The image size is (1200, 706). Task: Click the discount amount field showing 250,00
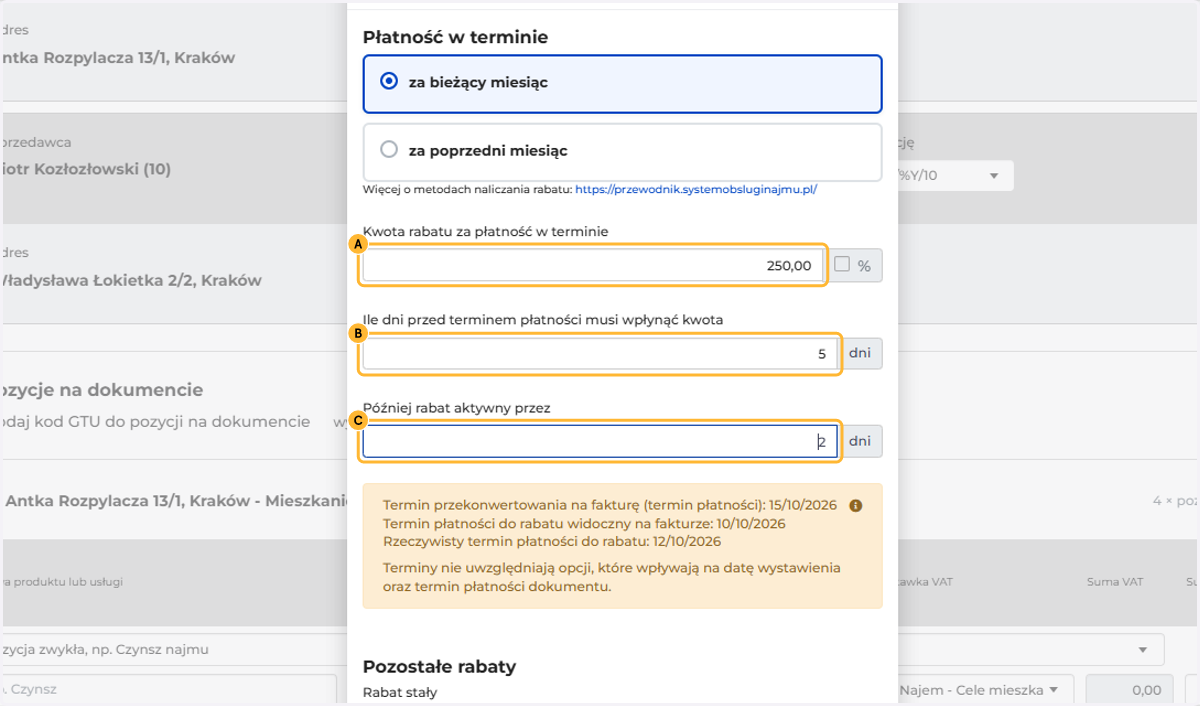tap(594, 266)
